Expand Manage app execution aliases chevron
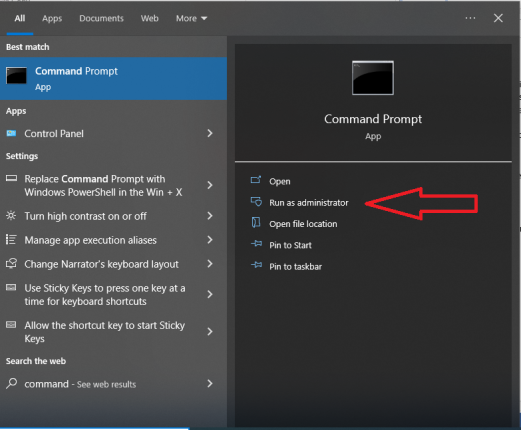 [x=210, y=240]
